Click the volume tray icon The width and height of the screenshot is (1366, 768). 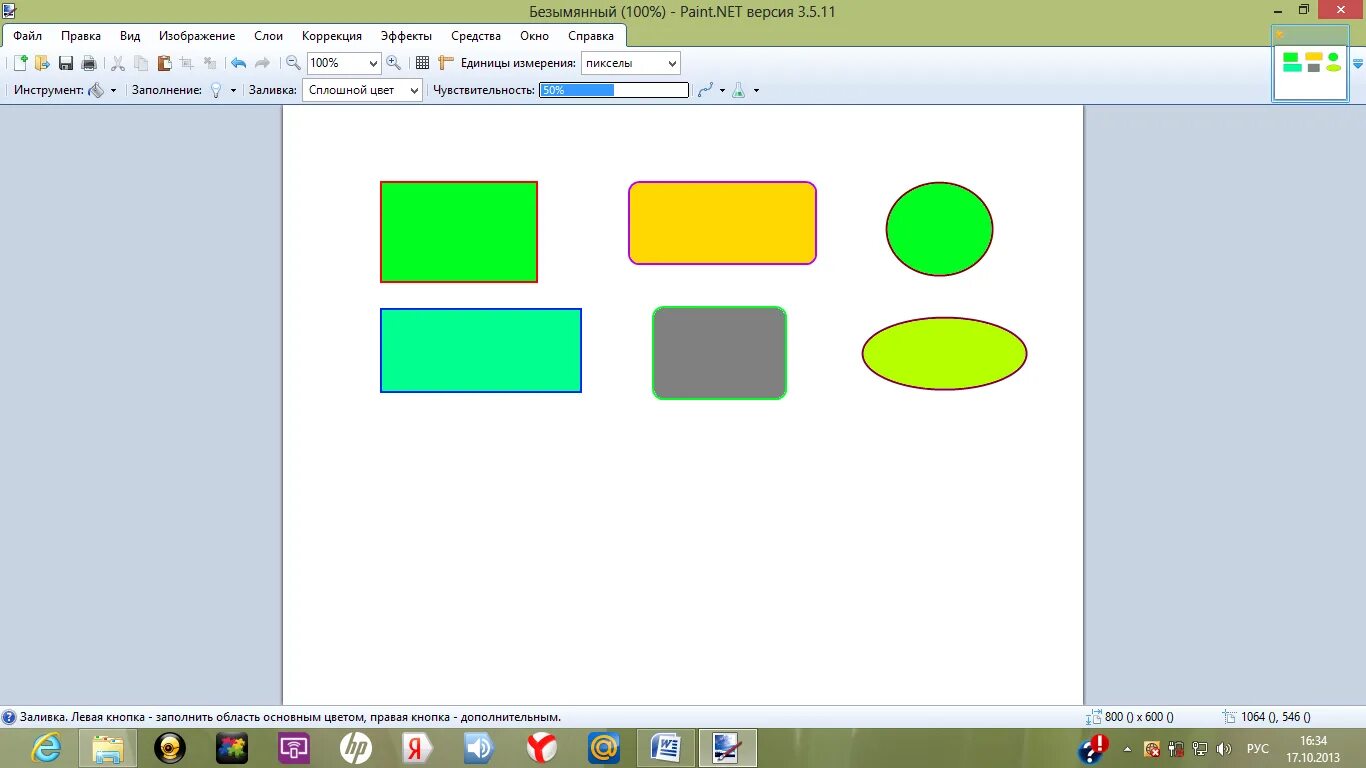[x=1224, y=749]
